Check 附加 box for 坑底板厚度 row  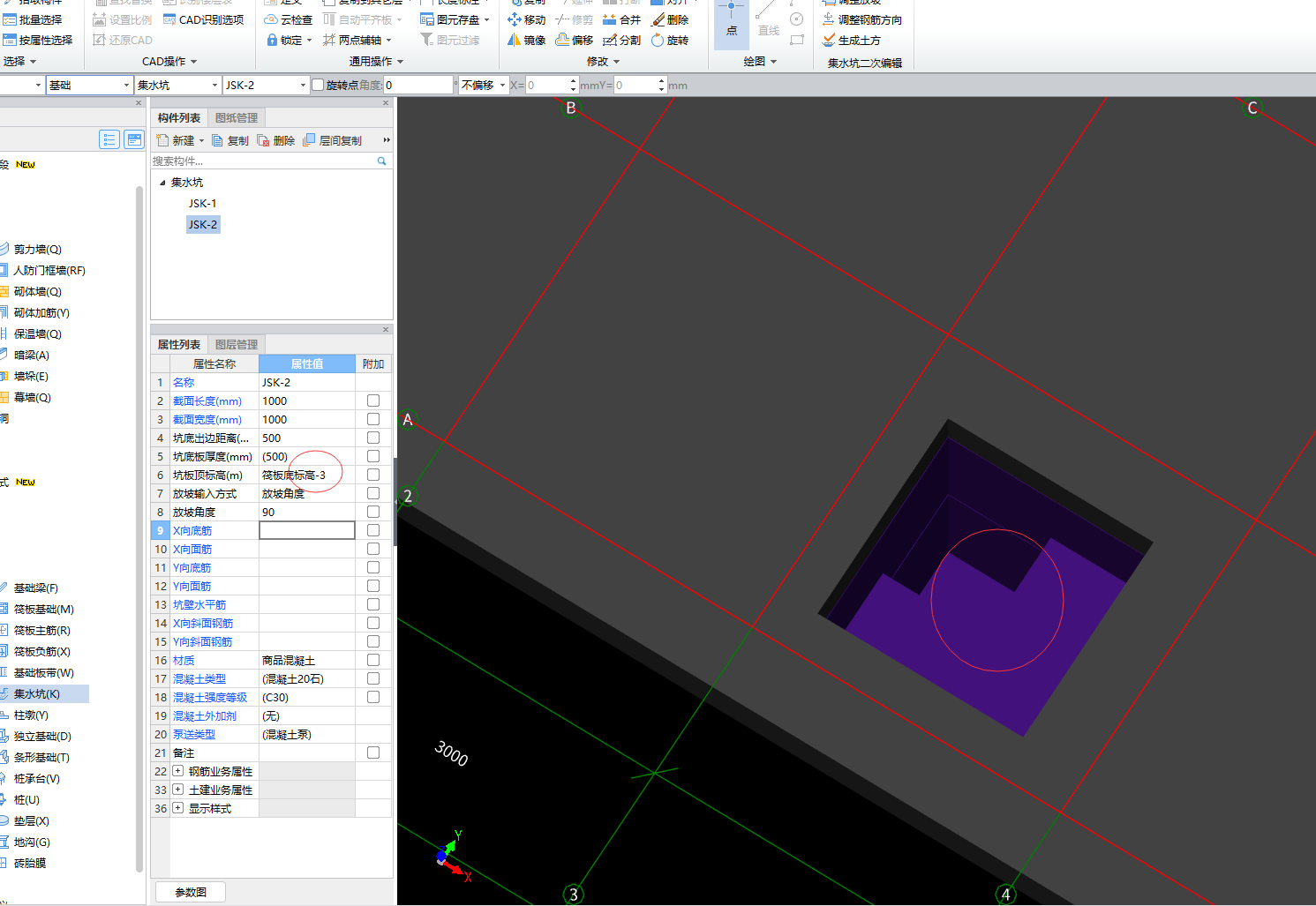click(373, 456)
